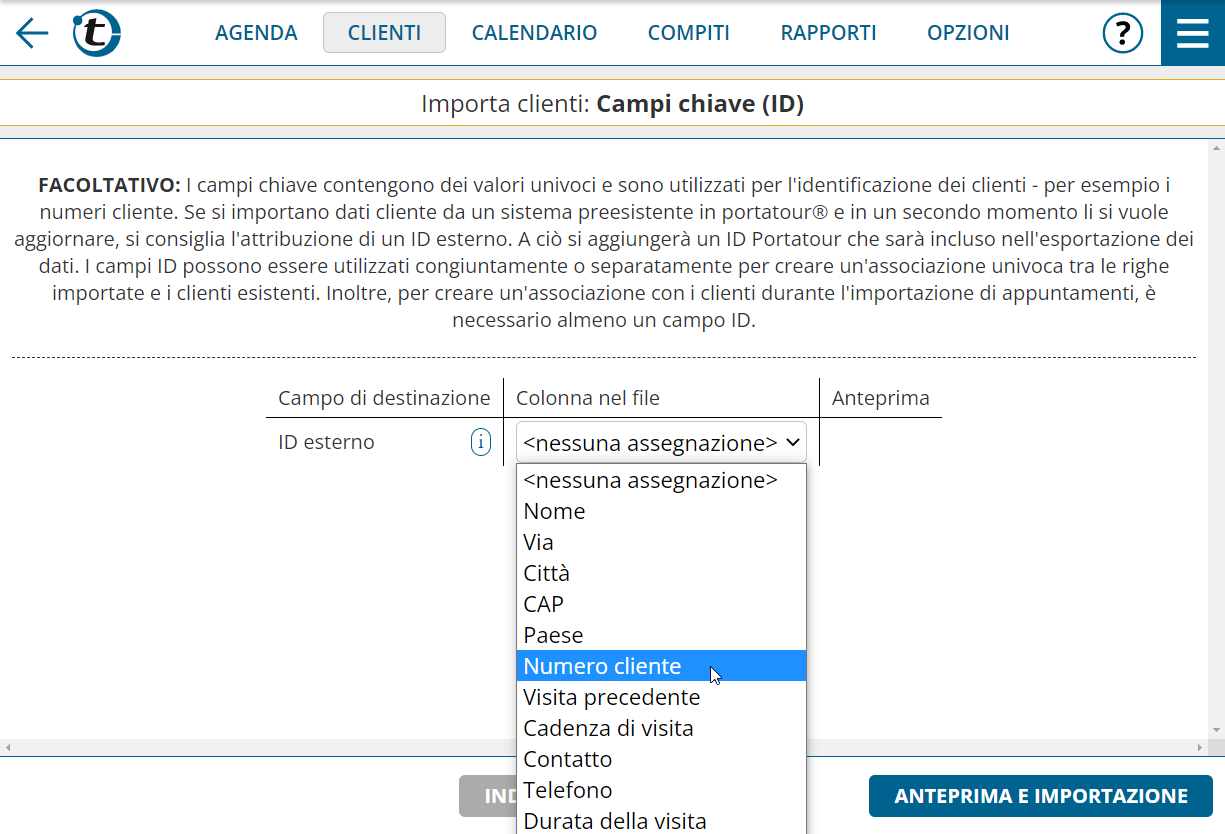Select 'Telefono' in dropdown list
1225x834 pixels.
[568, 790]
